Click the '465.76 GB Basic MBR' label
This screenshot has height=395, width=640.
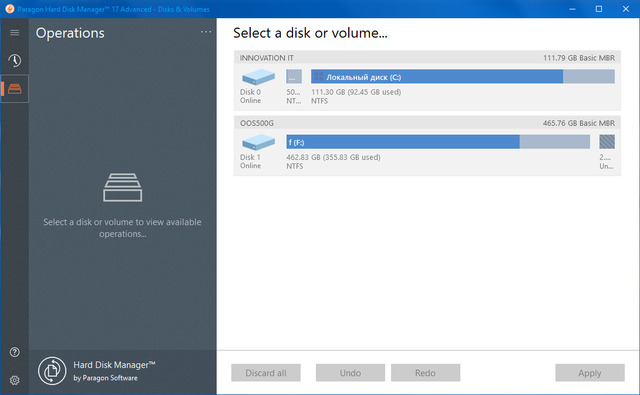tap(579, 123)
